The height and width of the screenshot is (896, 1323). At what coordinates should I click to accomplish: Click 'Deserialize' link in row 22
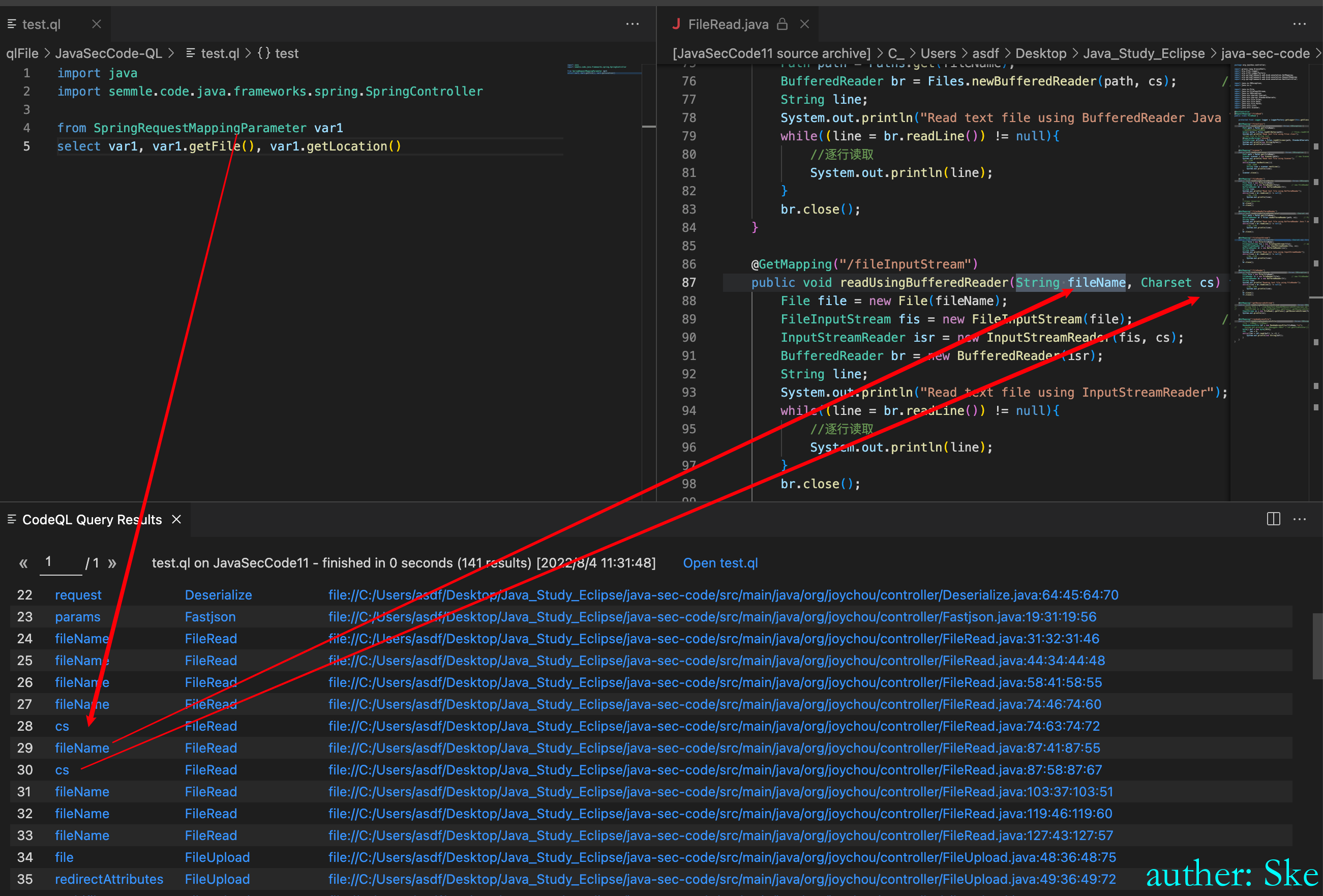(x=218, y=595)
